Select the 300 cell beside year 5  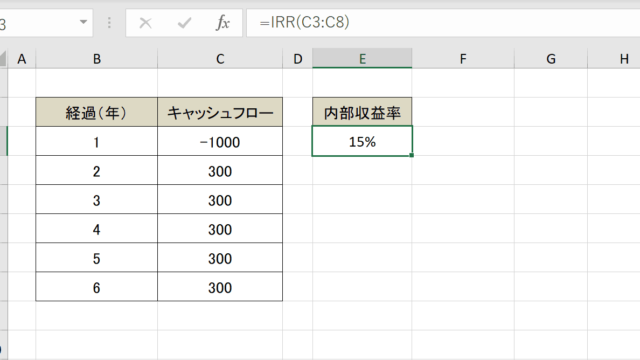(x=220, y=258)
